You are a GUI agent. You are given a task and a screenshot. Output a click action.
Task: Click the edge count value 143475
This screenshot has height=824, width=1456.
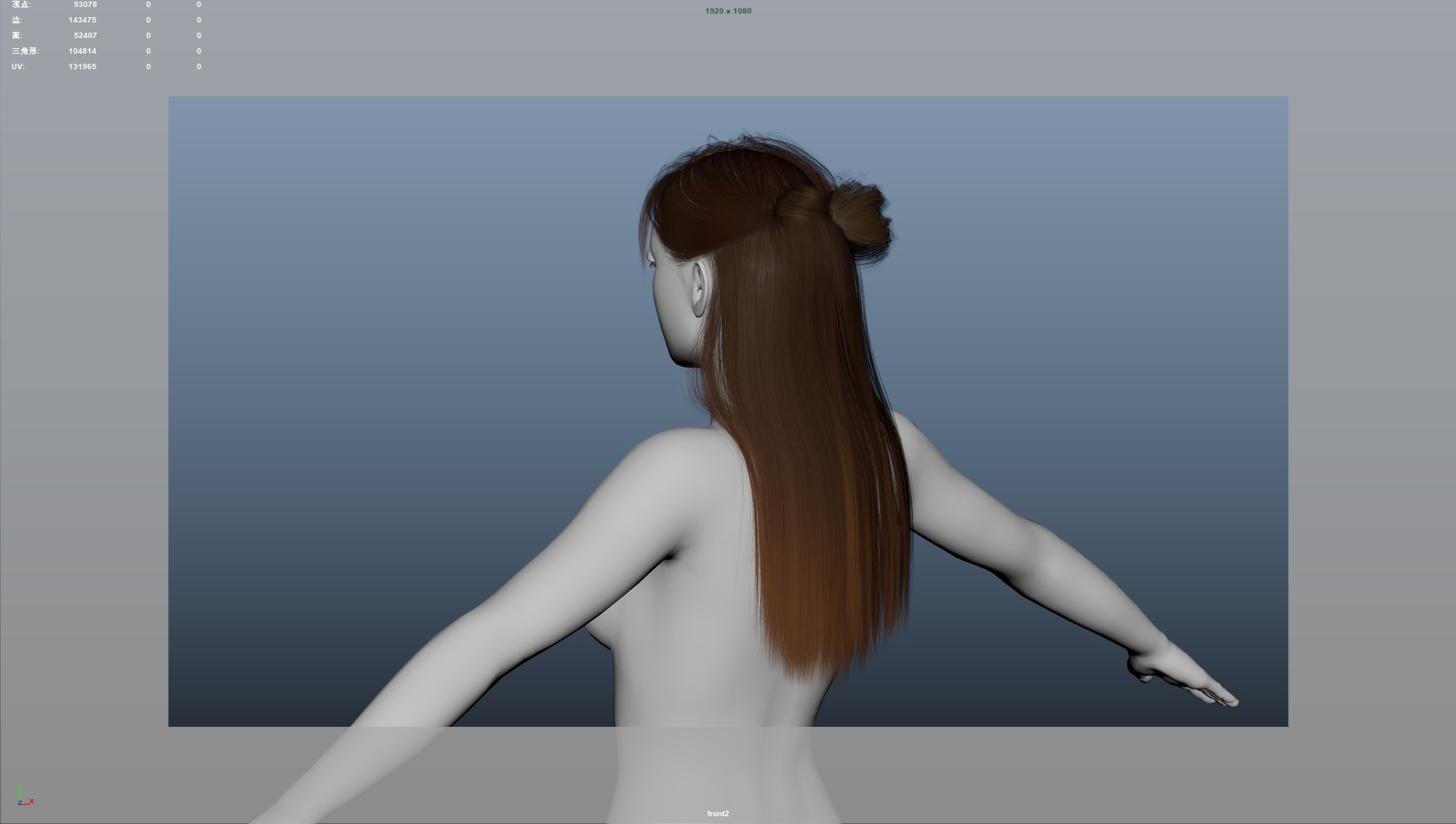[x=82, y=20]
